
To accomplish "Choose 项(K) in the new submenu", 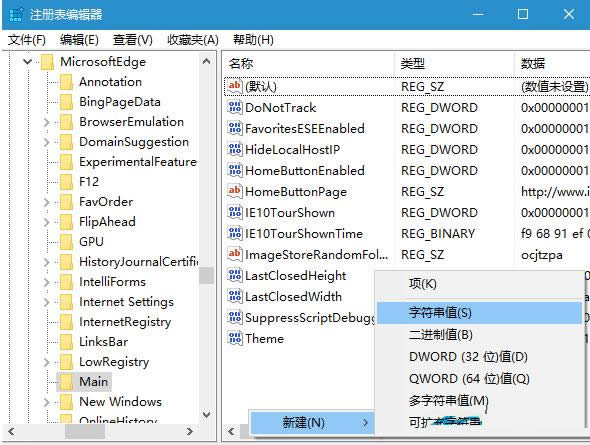I will (479, 284).
